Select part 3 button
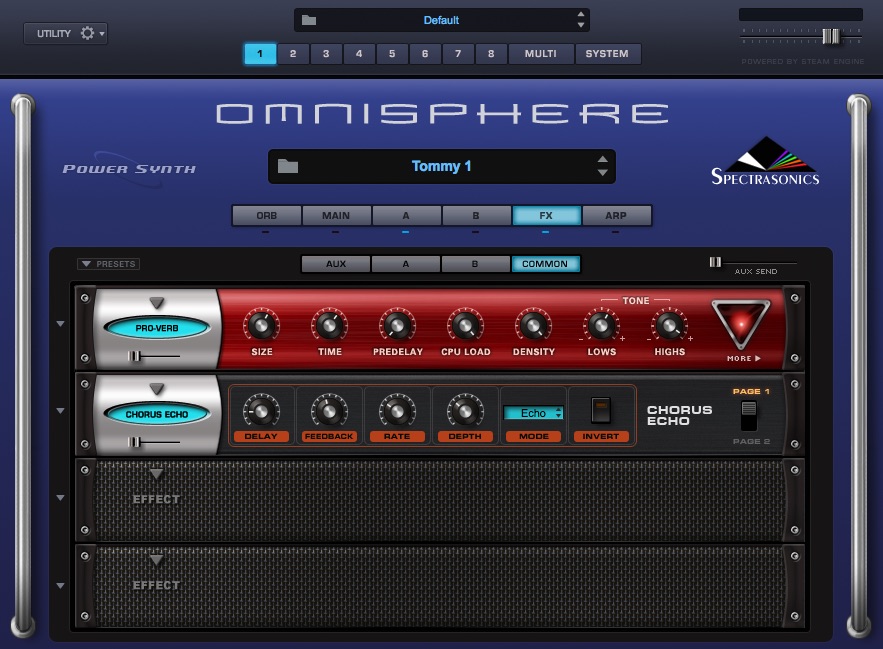Viewport: 883px width, 649px height. coord(326,54)
